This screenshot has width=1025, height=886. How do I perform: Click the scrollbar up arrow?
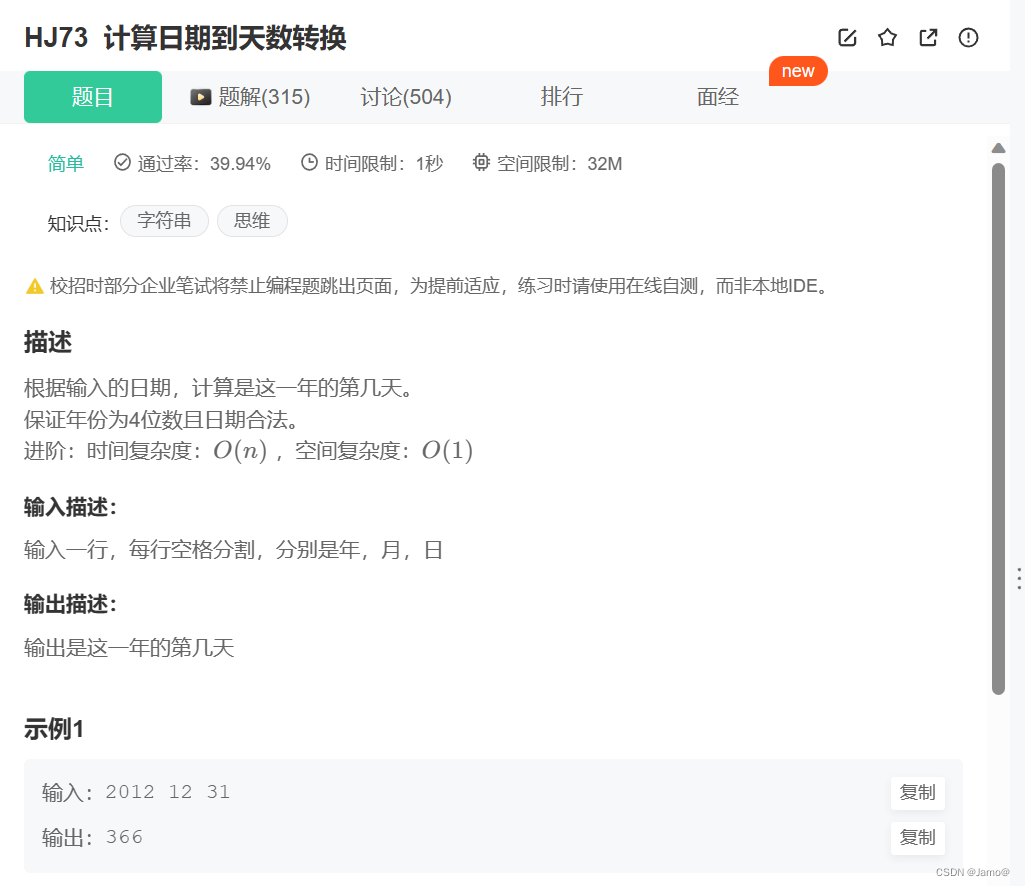tap(998, 148)
